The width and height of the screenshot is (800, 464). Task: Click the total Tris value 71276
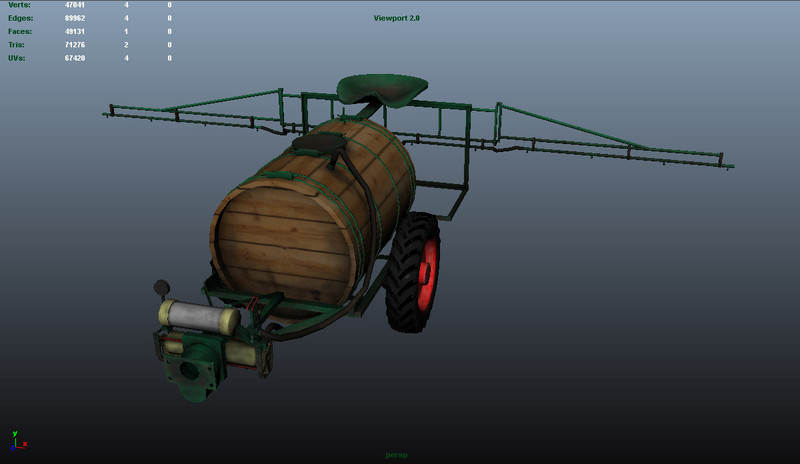pos(74,44)
